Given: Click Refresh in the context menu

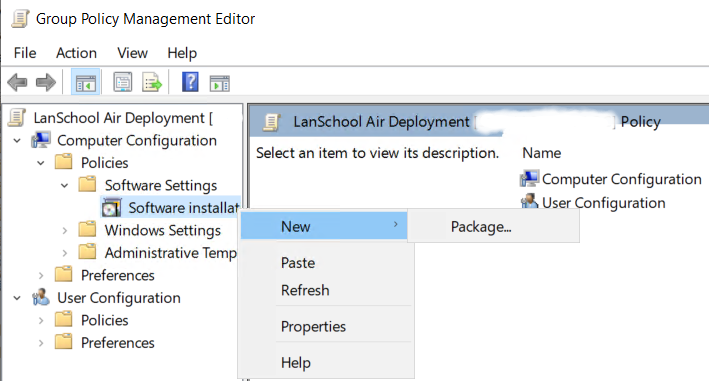Looking at the screenshot, I should coord(305,290).
